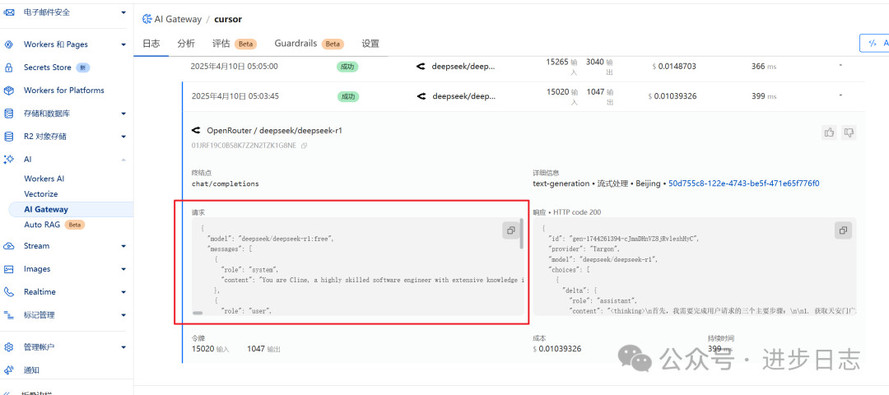
Task: Copy the response JSON with copy icon
Action: (843, 230)
